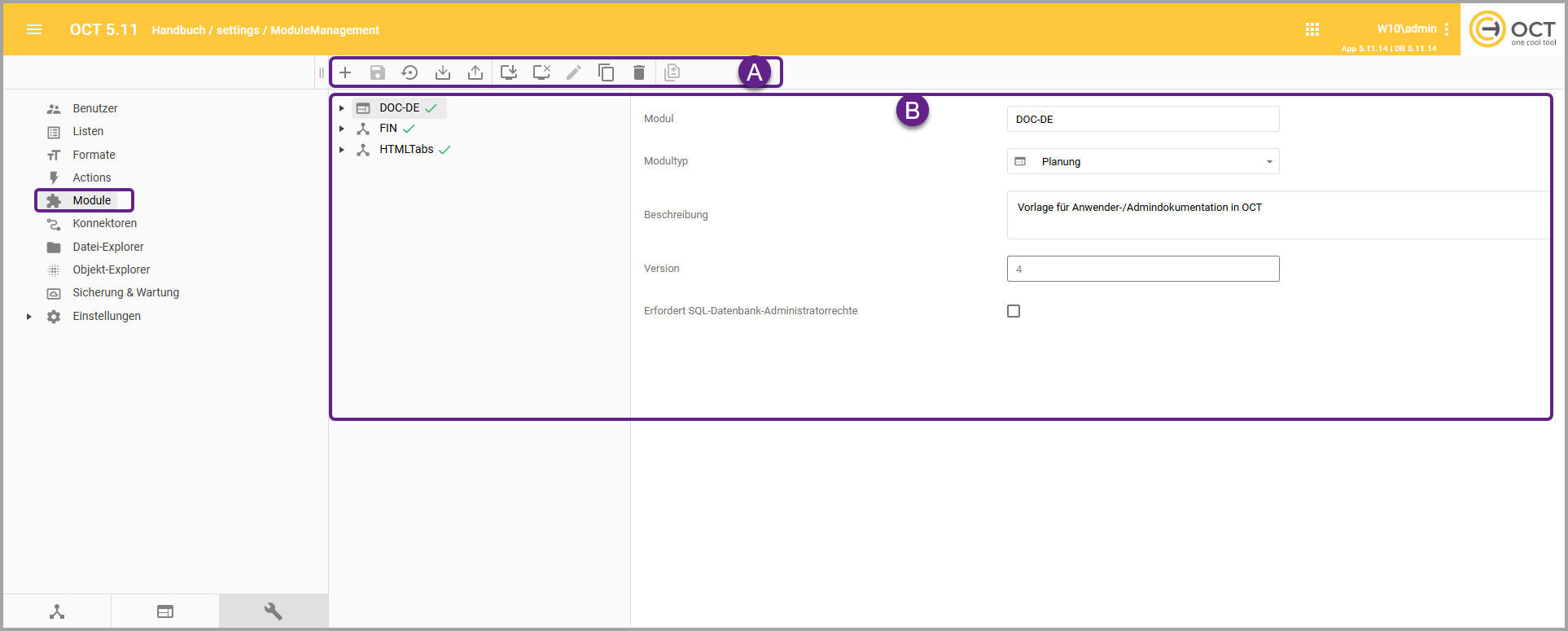The height and width of the screenshot is (631, 1568).
Task: Open the apps grid icon in header
Action: click(1312, 29)
